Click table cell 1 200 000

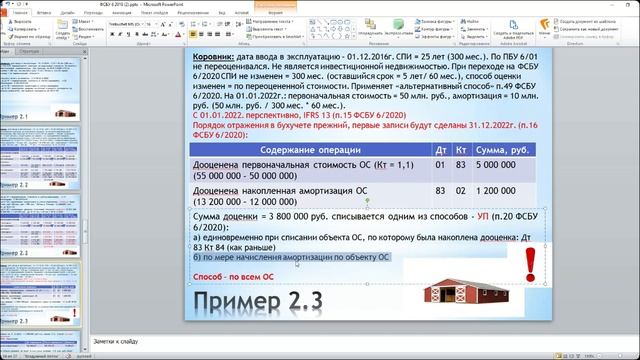pos(496,191)
